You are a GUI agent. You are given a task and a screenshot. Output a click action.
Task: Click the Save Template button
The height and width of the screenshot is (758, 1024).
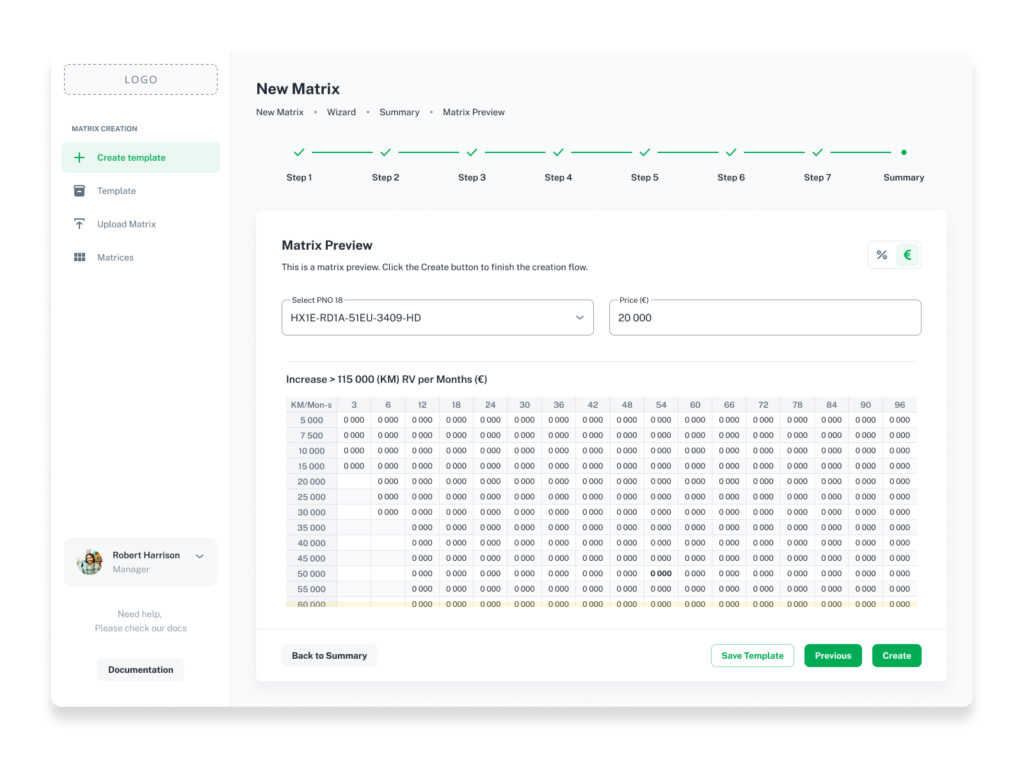point(752,655)
